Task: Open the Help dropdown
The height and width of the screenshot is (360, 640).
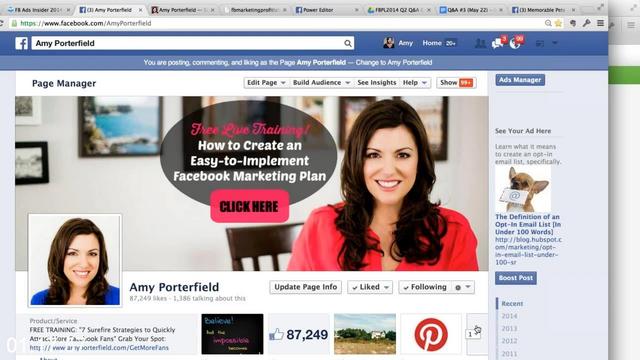Action: tap(415, 83)
